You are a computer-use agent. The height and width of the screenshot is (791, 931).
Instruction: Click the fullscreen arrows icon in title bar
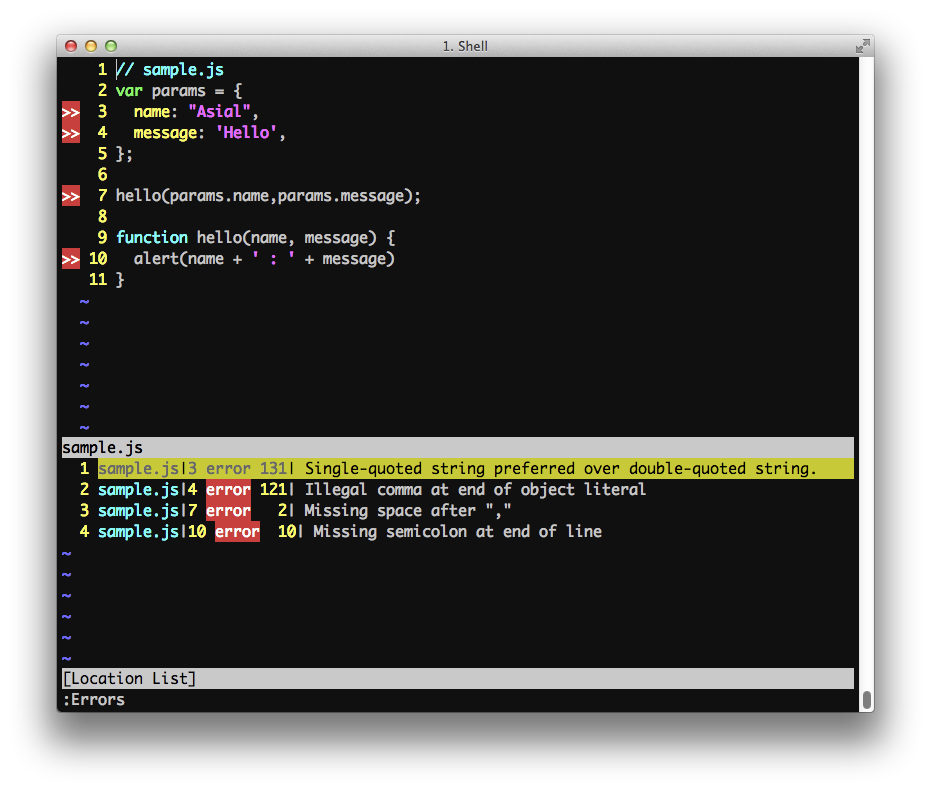pyautogui.click(x=862, y=46)
